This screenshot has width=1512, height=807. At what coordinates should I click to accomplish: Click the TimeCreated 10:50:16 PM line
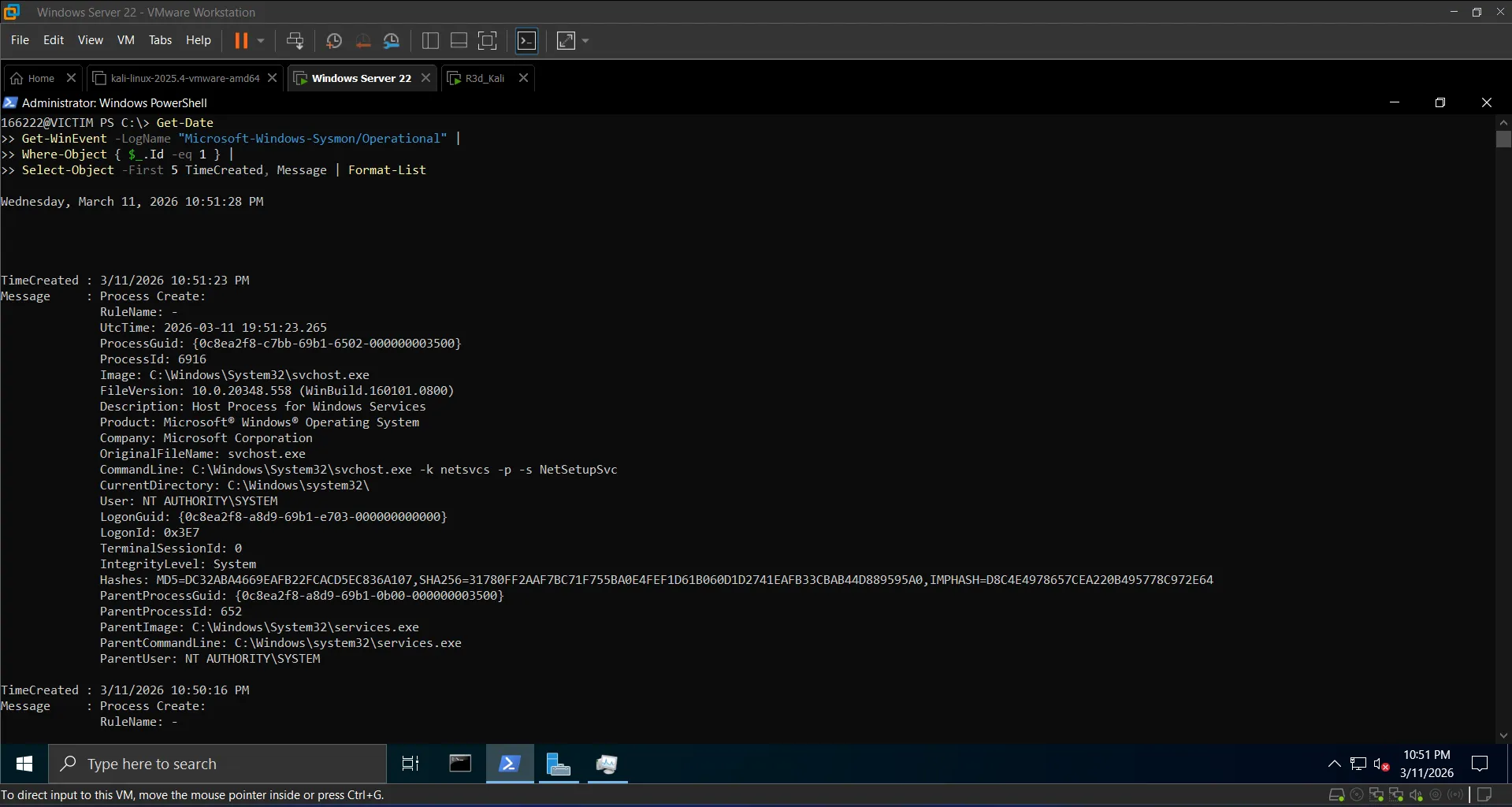(x=125, y=690)
